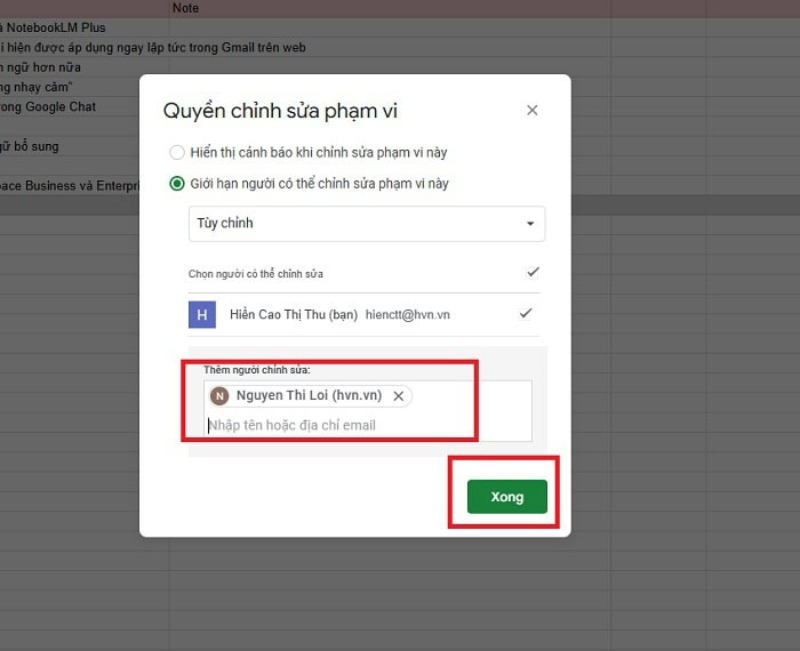Click the select-all checkmark above the editor list
This screenshot has width=800, height=651.
pyautogui.click(x=532, y=271)
